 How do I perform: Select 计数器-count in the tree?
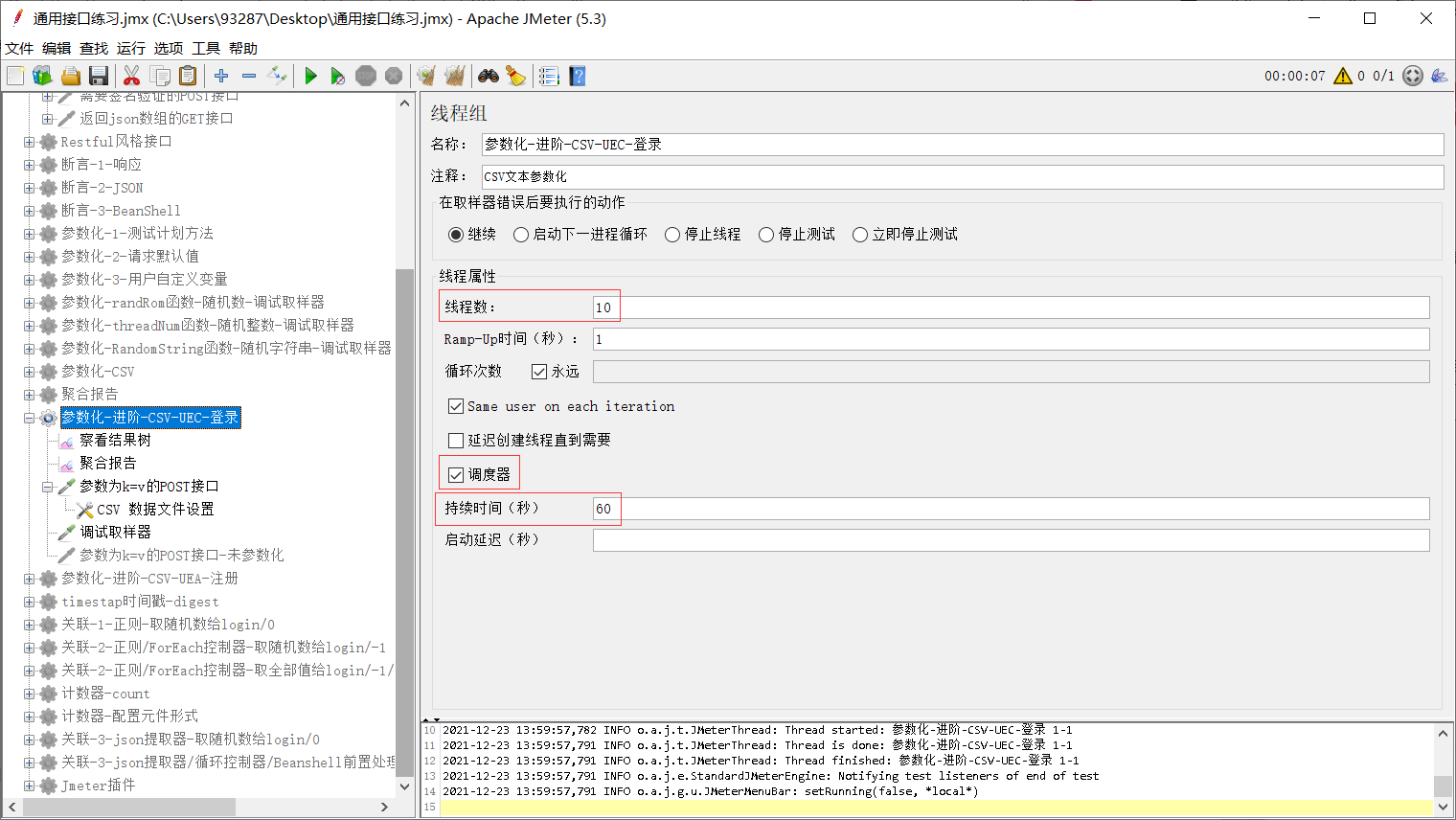(x=105, y=694)
